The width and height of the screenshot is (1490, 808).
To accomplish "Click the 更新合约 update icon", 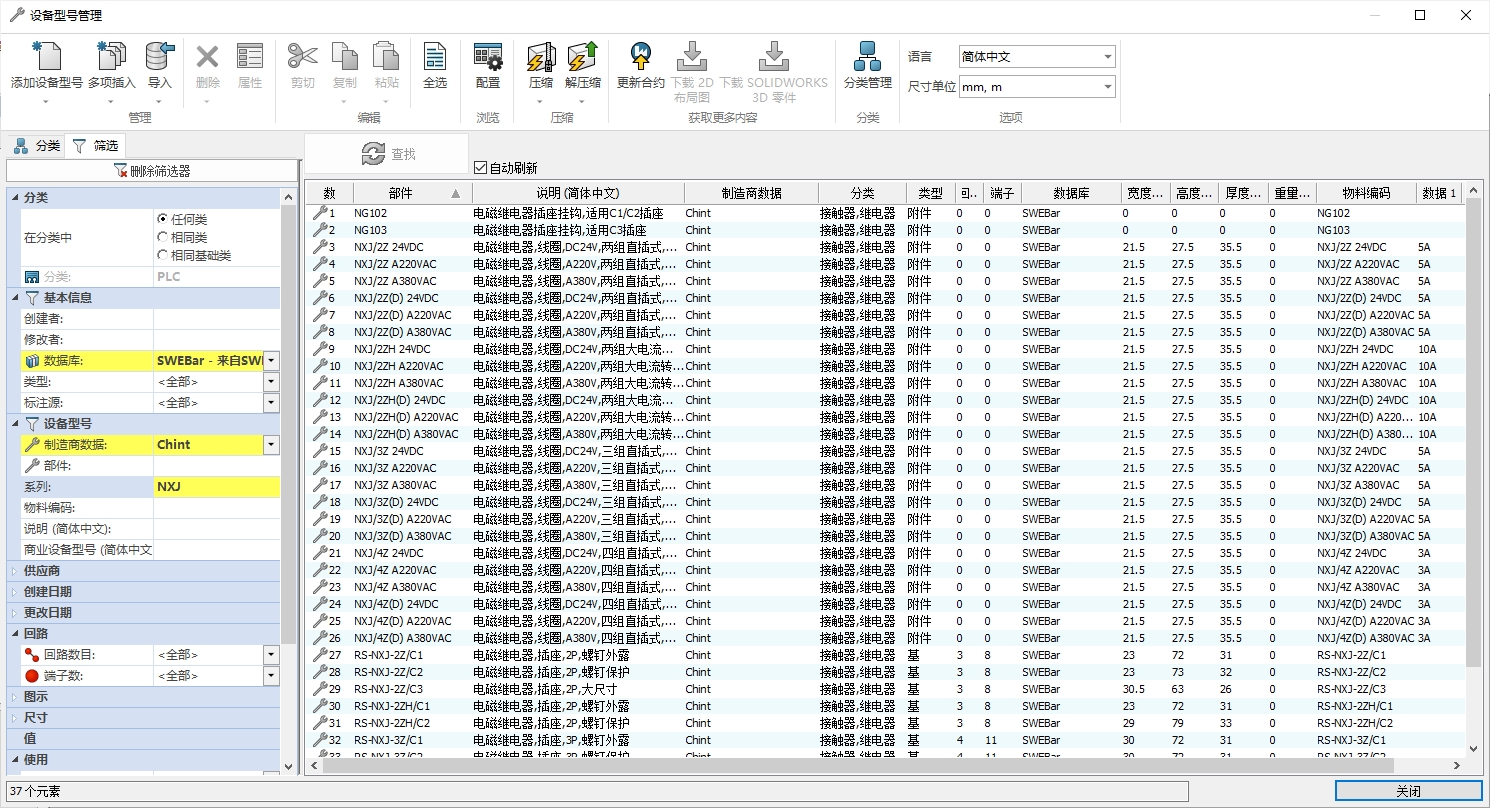I will (640, 57).
